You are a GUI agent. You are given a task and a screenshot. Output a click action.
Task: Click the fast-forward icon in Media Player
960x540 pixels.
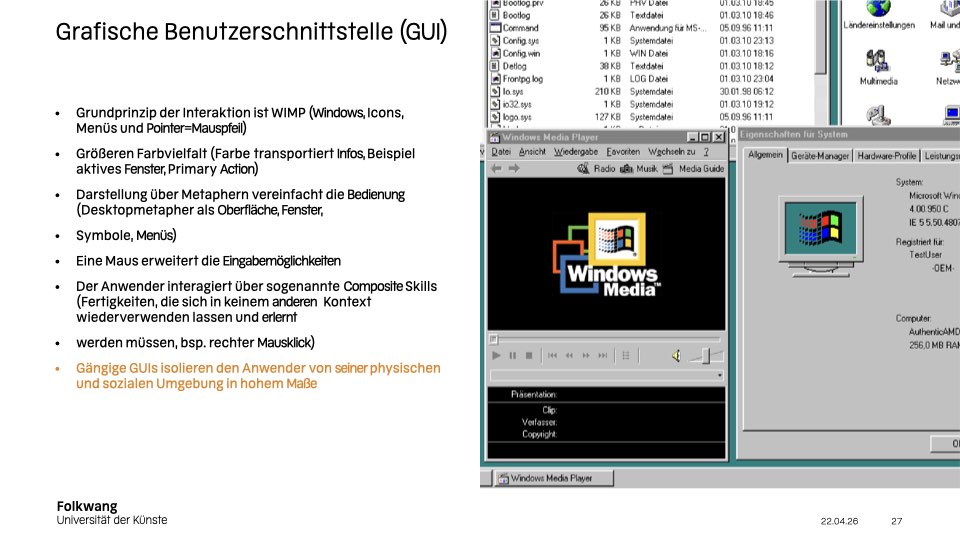click(x=586, y=356)
